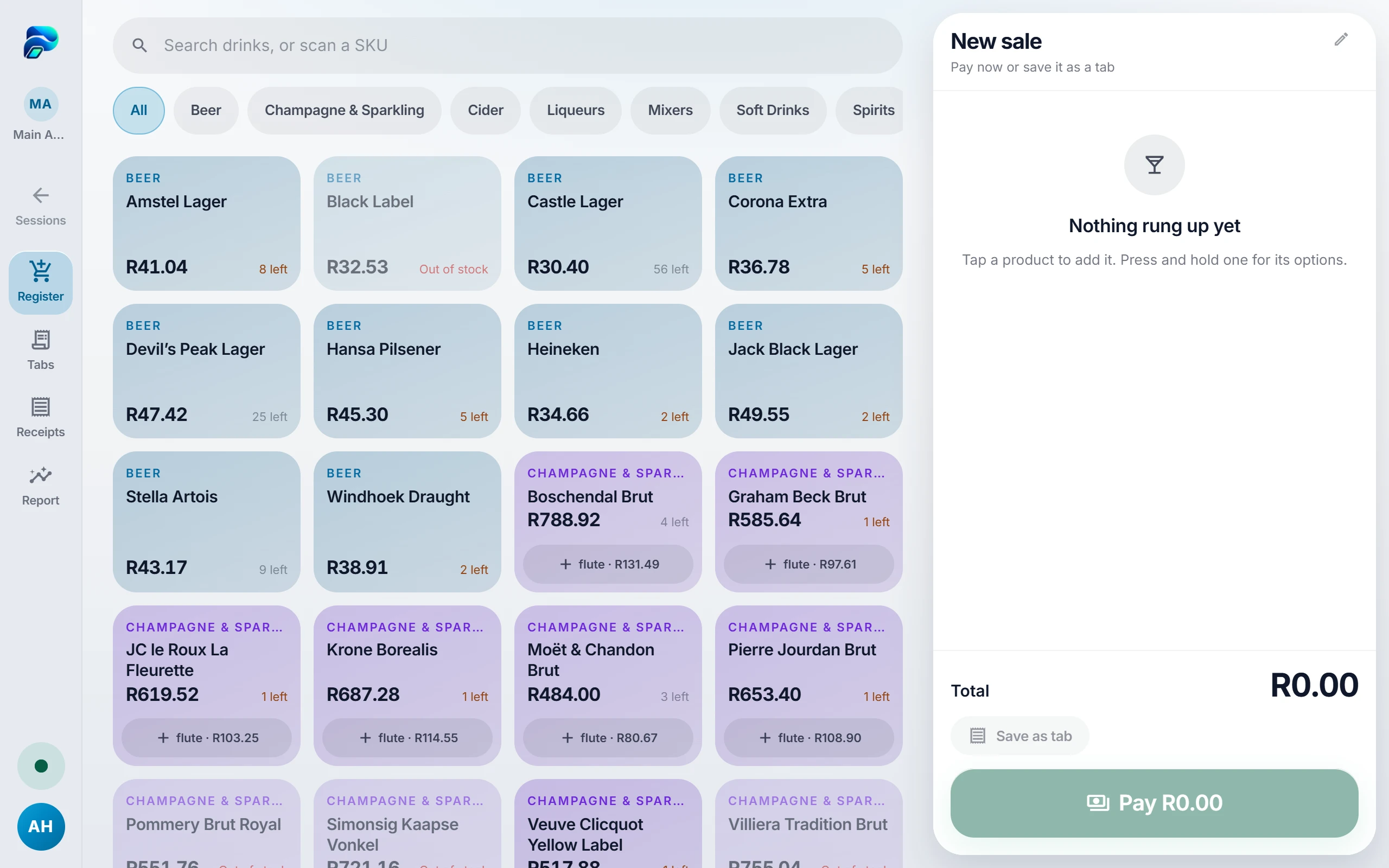Select the All category filter
The image size is (1389, 868).
pyautogui.click(x=139, y=110)
